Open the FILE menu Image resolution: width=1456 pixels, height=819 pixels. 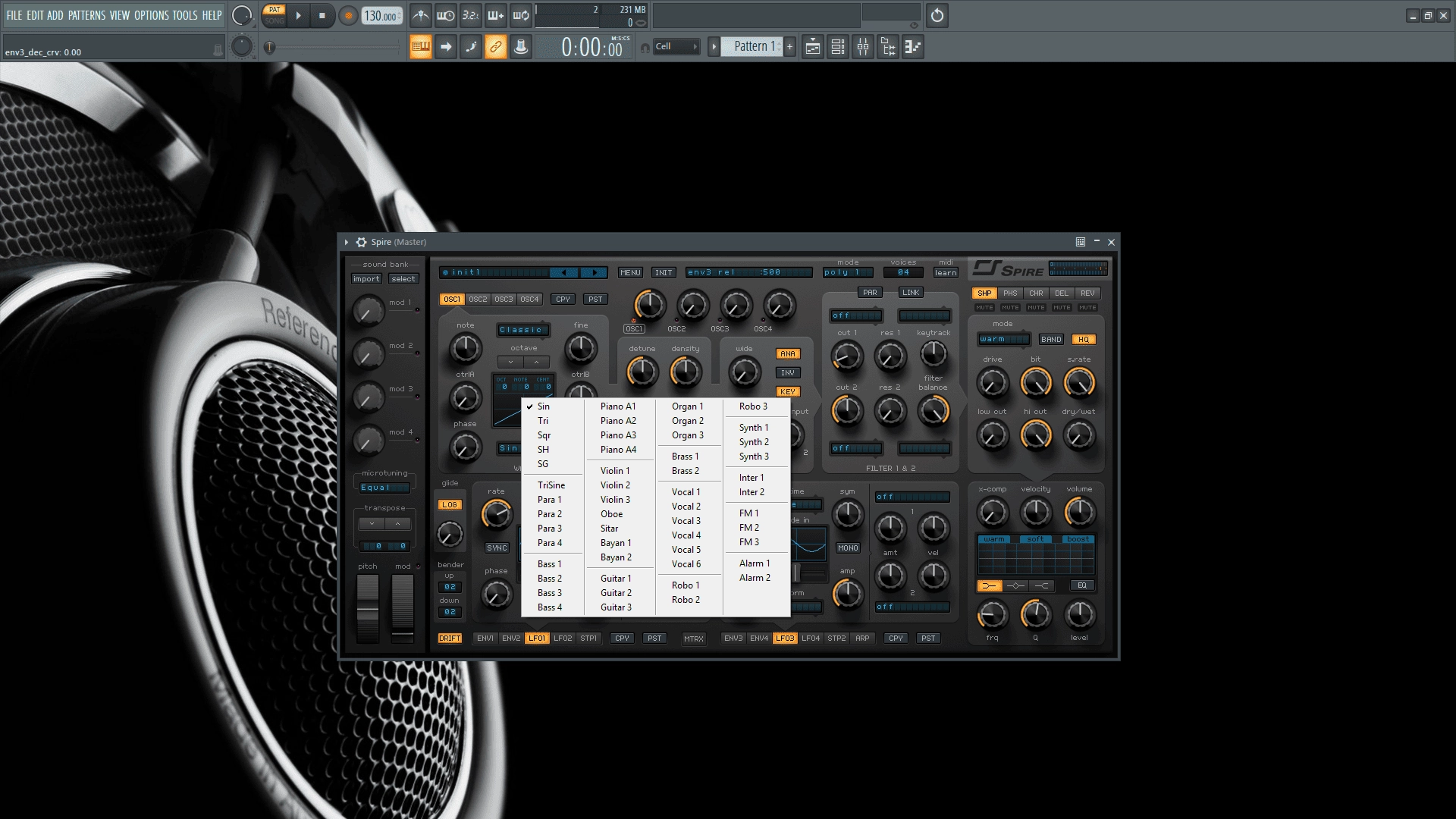(x=14, y=15)
